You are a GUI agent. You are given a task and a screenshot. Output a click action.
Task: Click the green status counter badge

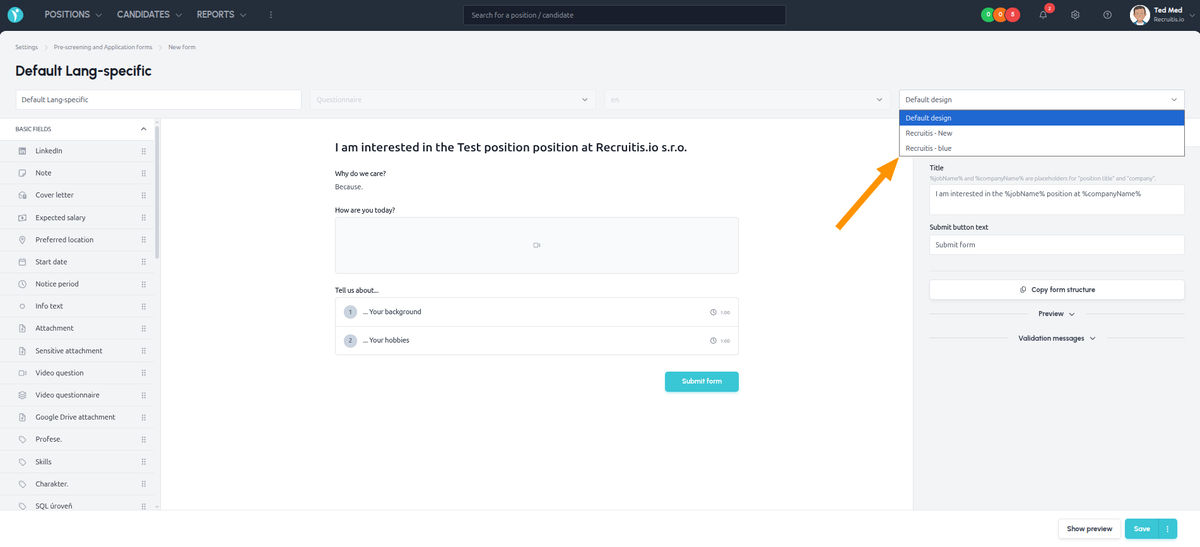pos(987,15)
